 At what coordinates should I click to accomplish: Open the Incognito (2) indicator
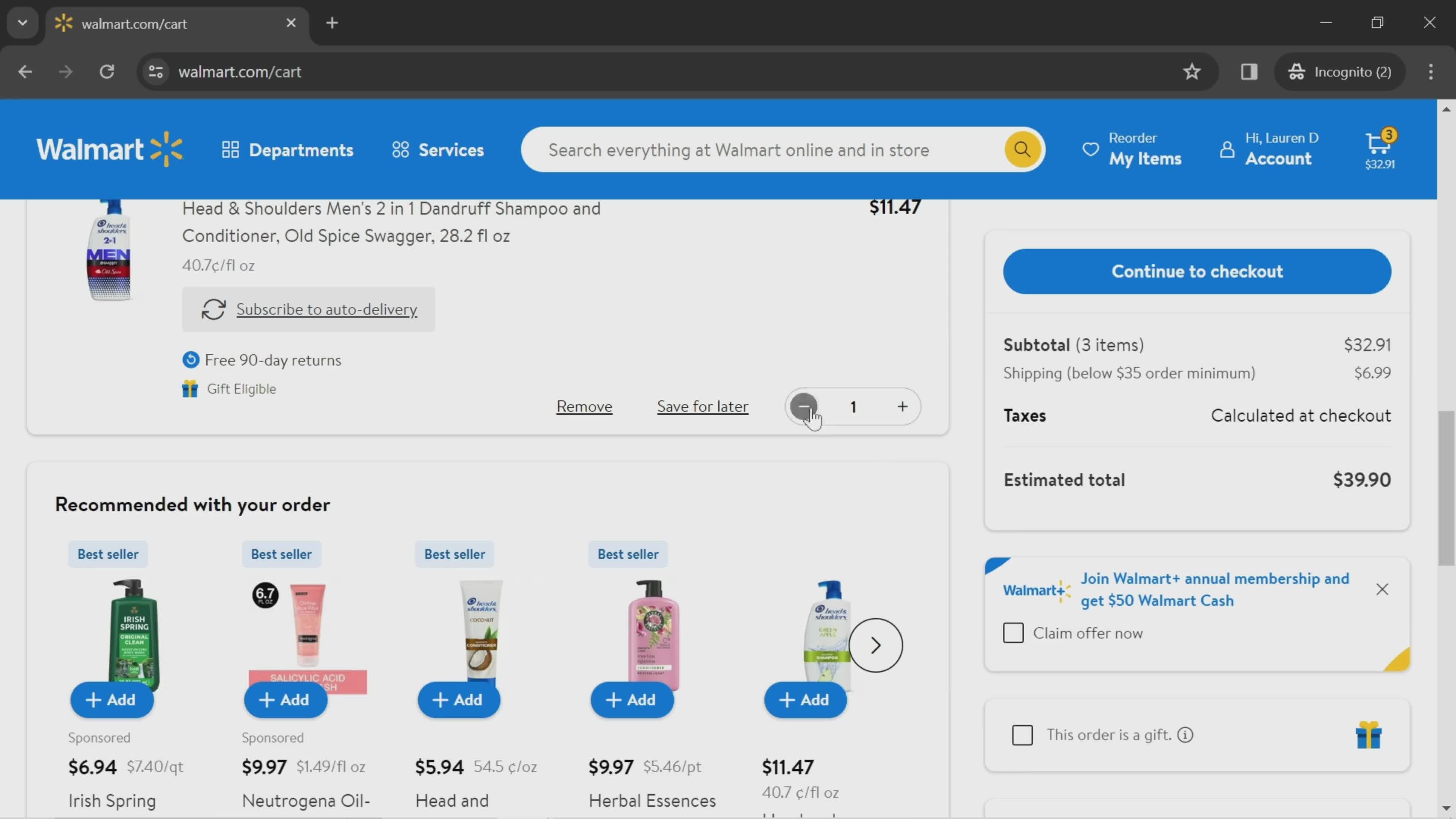pyautogui.click(x=1339, y=72)
